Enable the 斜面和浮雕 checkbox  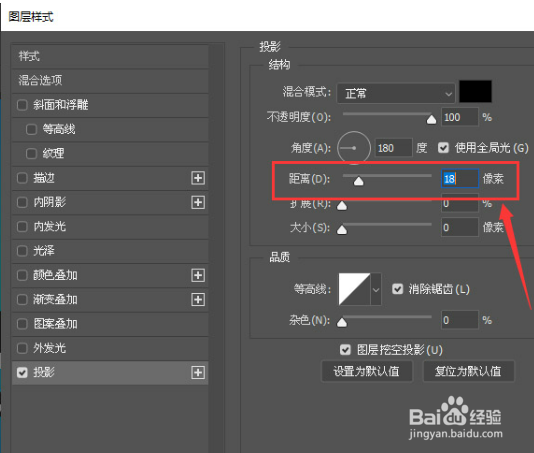[22, 105]
